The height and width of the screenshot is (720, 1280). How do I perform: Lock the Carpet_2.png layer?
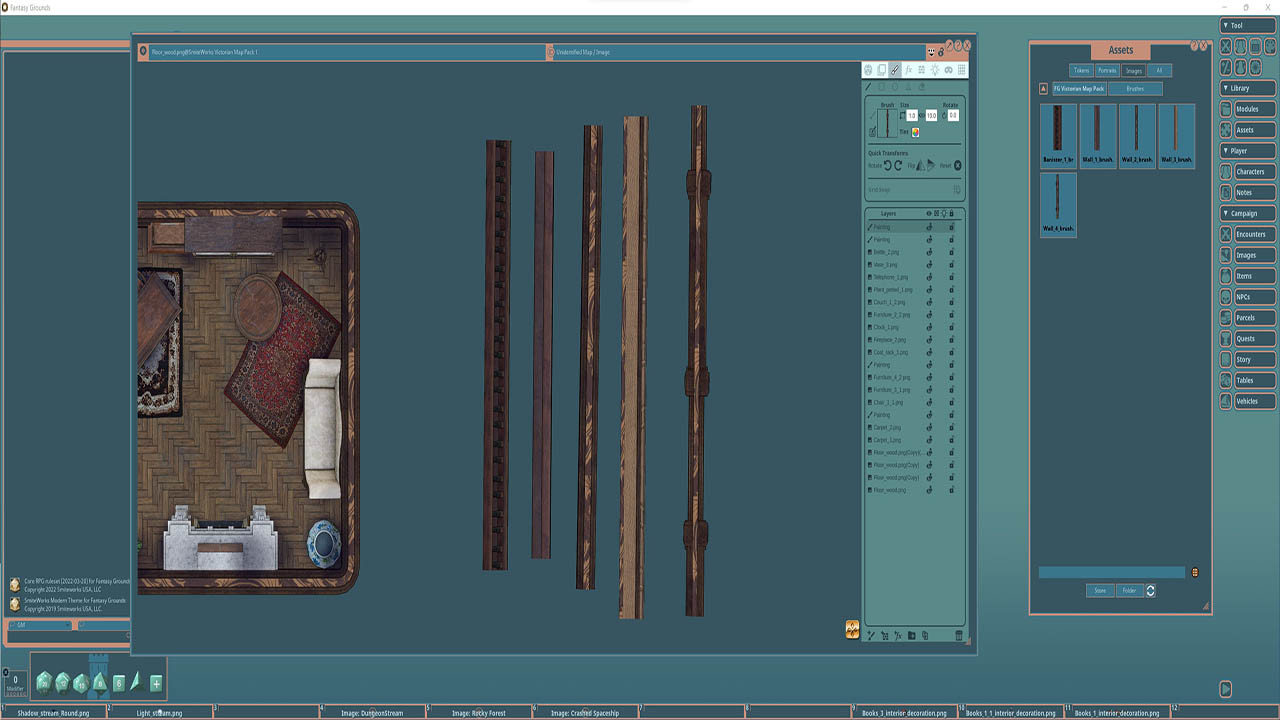[951, 427]
